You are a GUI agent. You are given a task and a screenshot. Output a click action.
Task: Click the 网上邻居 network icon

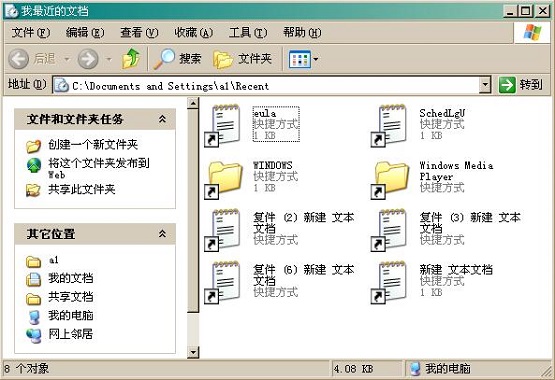pyautogui.click(x=34, y=336)
